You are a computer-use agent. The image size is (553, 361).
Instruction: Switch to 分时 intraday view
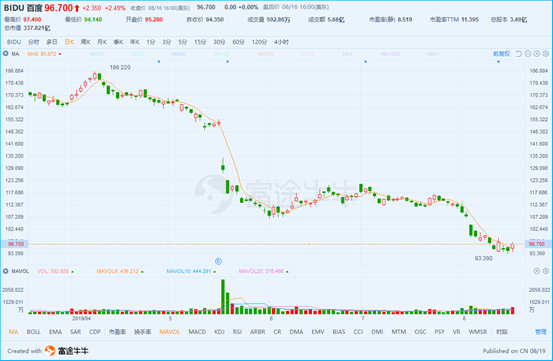tap(34, 42)
